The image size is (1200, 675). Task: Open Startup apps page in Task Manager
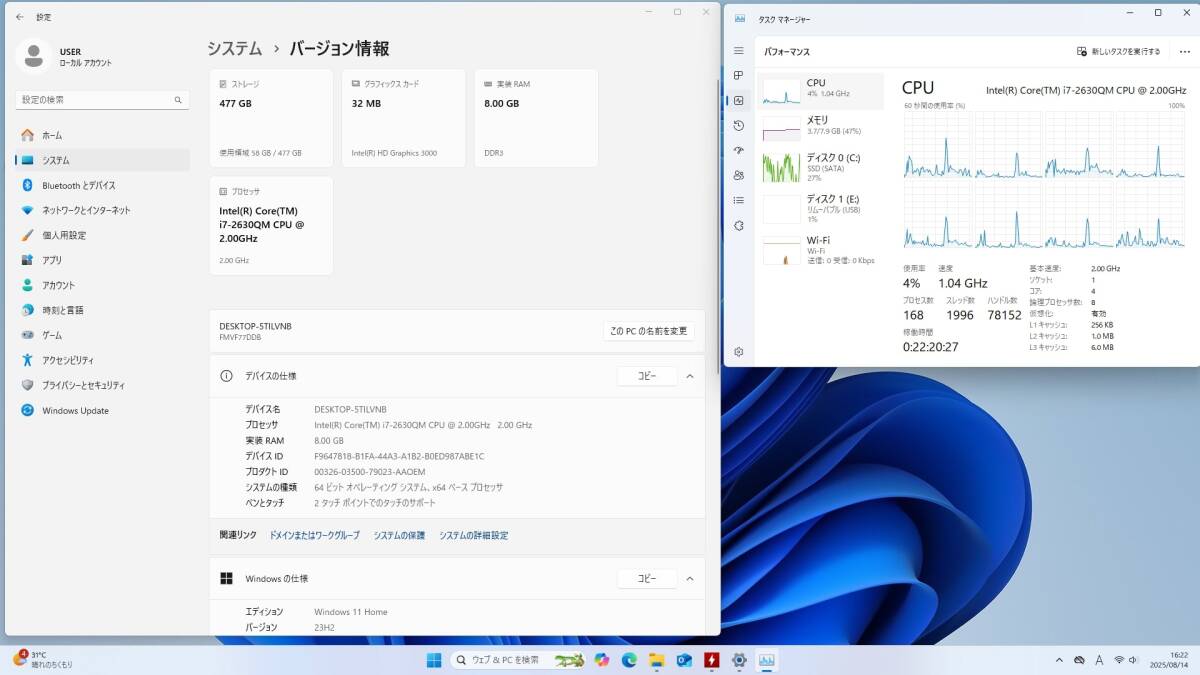point(739,150)
